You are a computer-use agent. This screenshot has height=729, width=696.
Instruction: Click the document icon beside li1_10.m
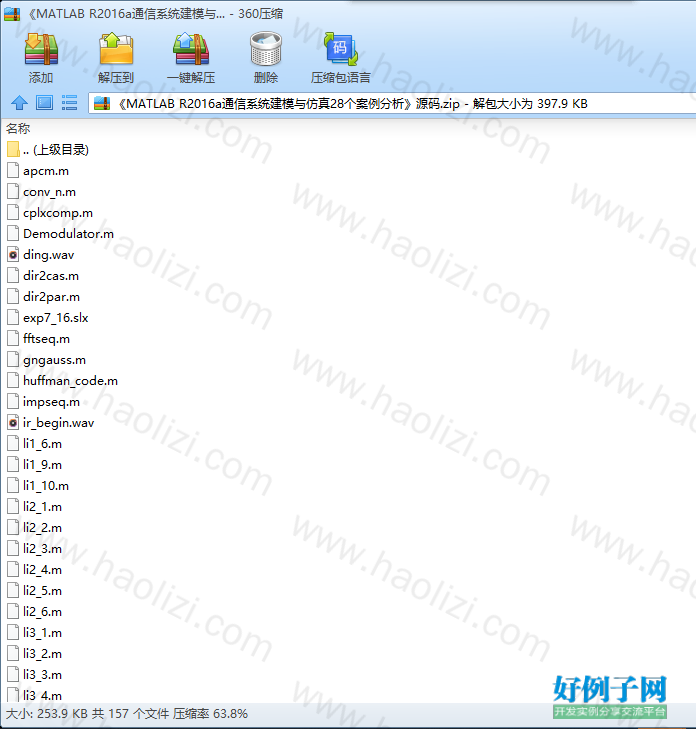point(13,486)
